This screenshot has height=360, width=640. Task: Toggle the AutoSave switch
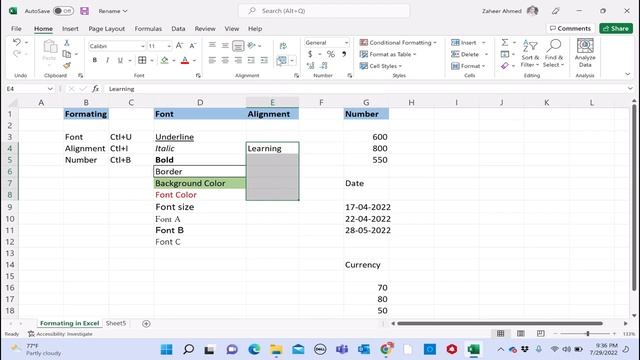click(63, 11)
